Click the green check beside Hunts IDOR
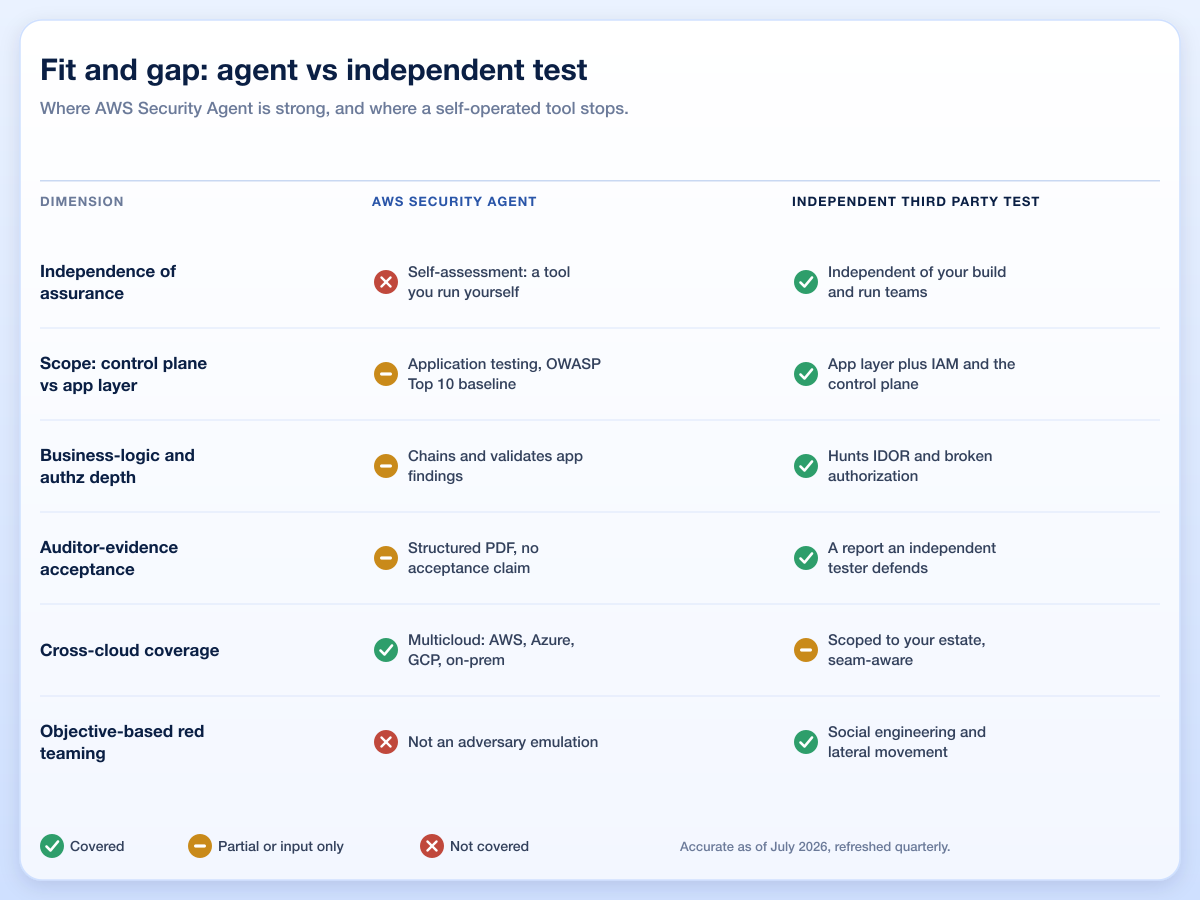The width and height of the screenshot is (1200, 900). pos(806,466)
